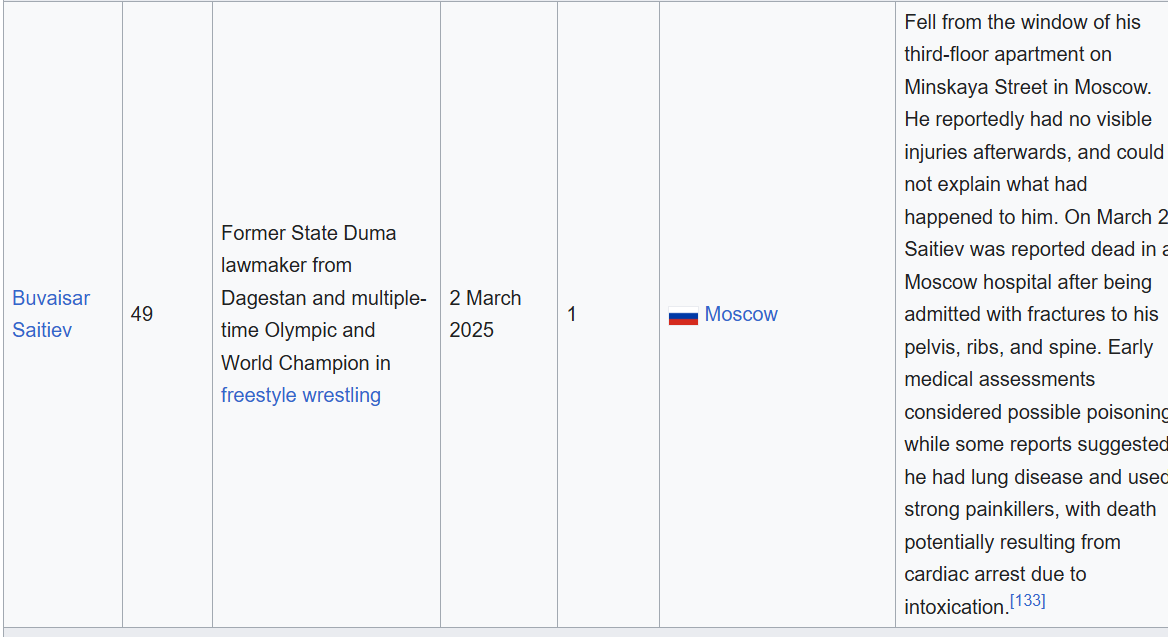
Task: Follow the freestyle wrestling link
Action: (x=300, y=395)
